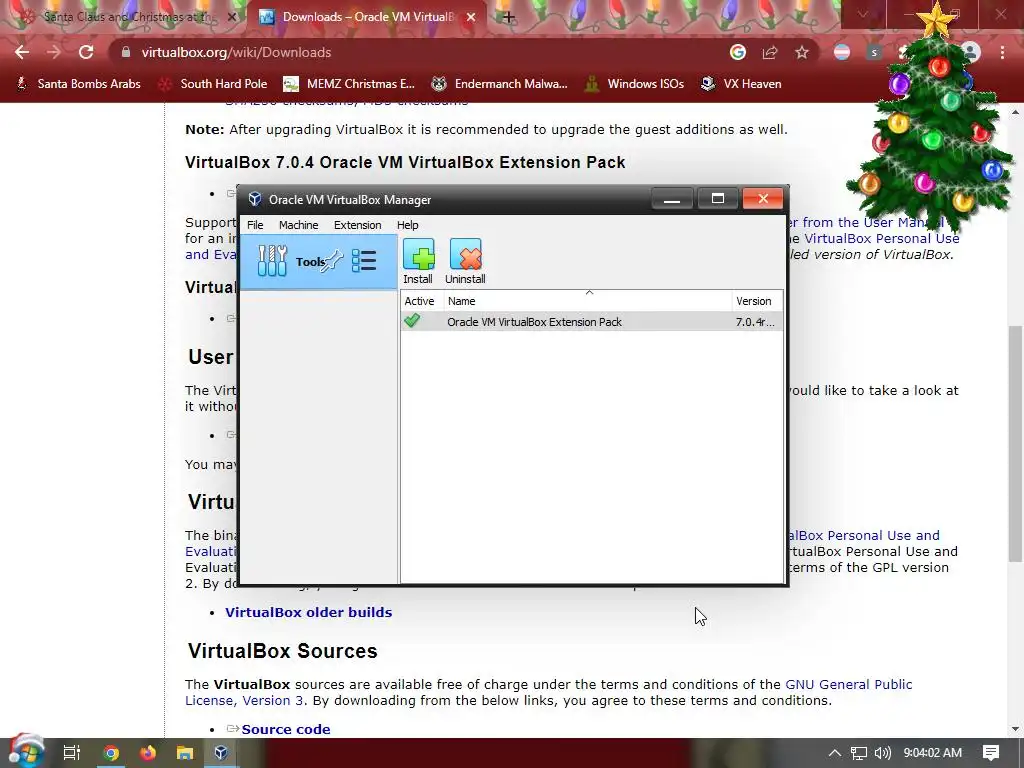Sort by the Name column header
The image size is (1024, 768).
tap(588, 300)
